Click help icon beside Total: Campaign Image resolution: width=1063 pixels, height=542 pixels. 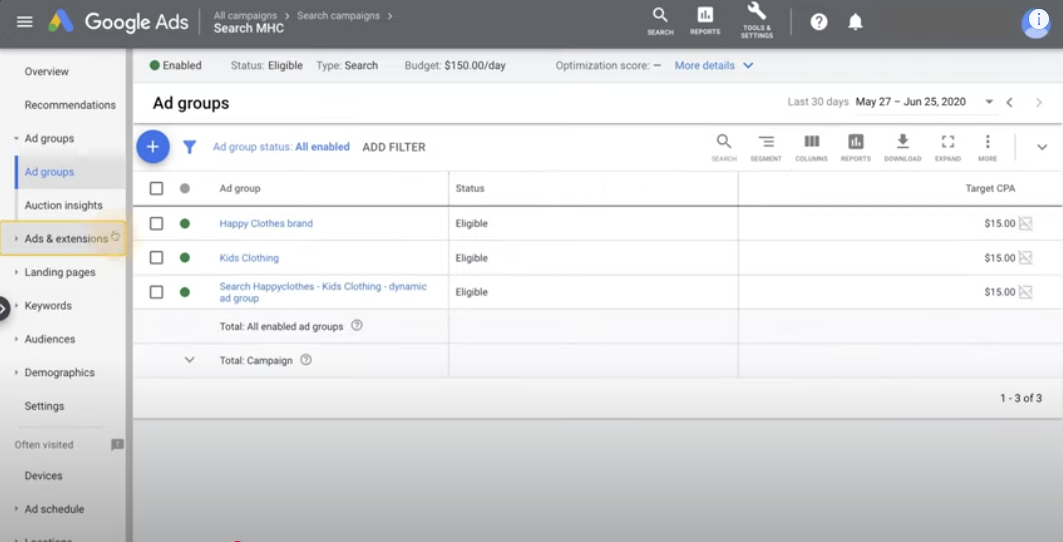306,360
